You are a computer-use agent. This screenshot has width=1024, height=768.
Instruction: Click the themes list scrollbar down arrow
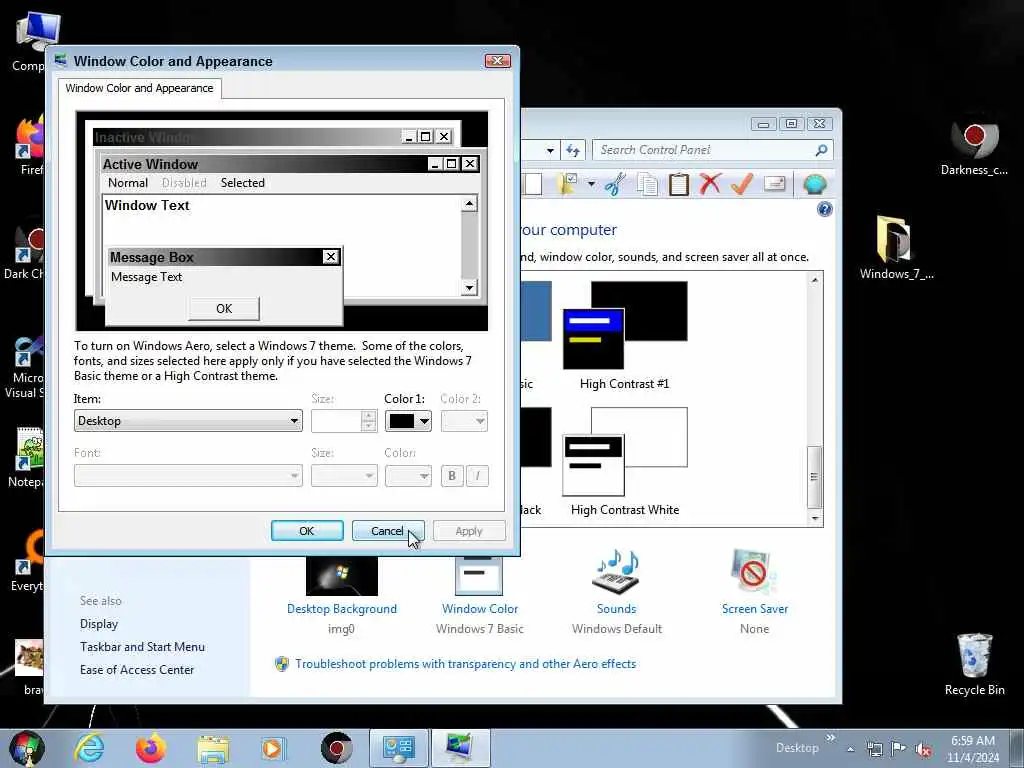(x=814, y=519)
